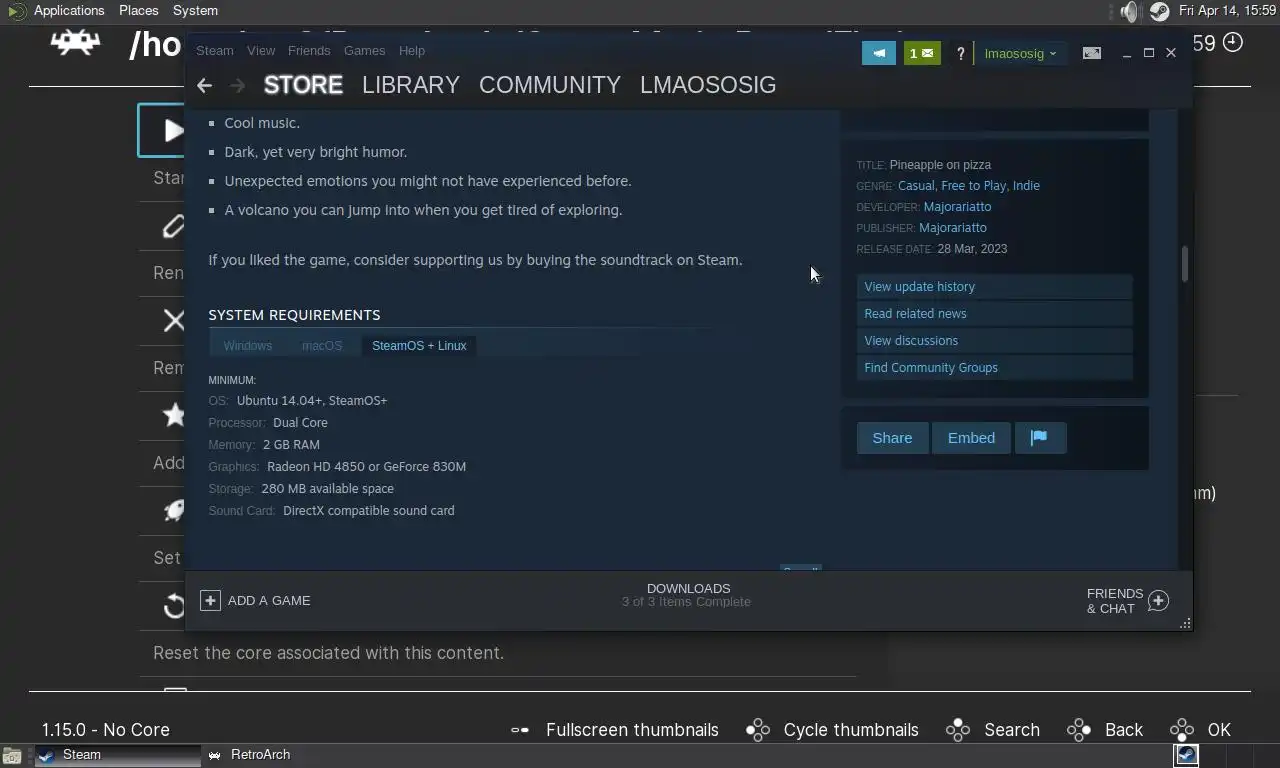
Task: Go to the STORE section
Action: tap(303, 85)
